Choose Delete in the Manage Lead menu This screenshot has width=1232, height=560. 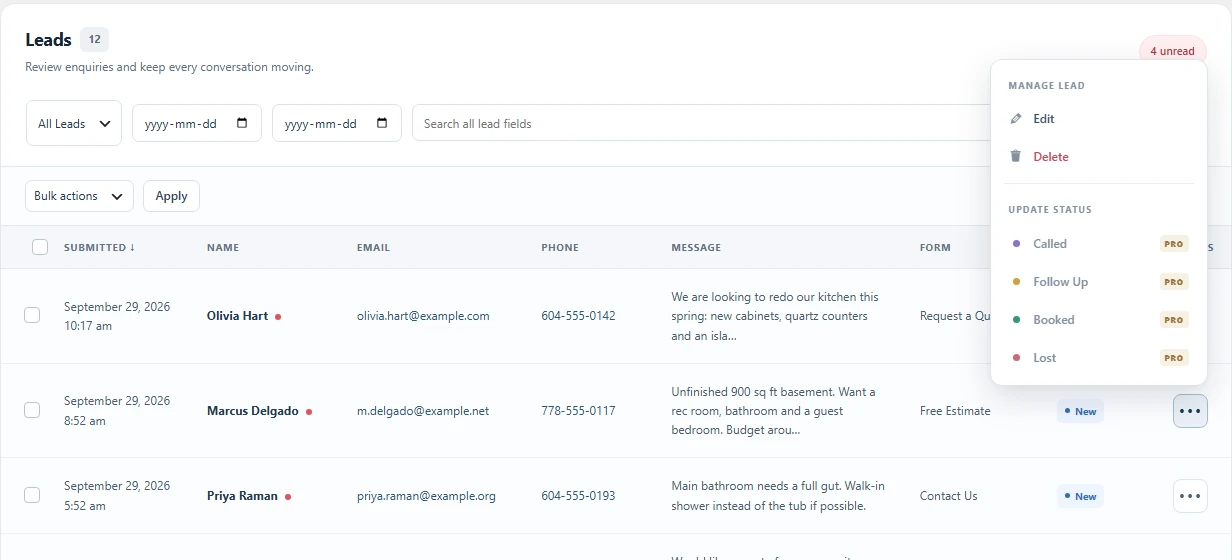click(1099, 157)
